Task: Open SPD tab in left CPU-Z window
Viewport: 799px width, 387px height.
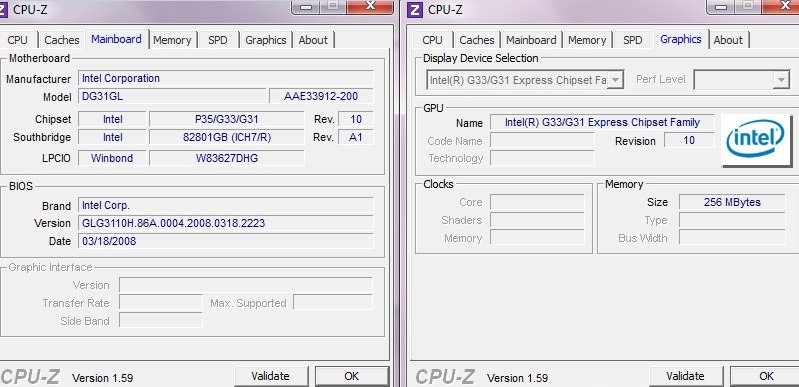Action: [218, 40]
